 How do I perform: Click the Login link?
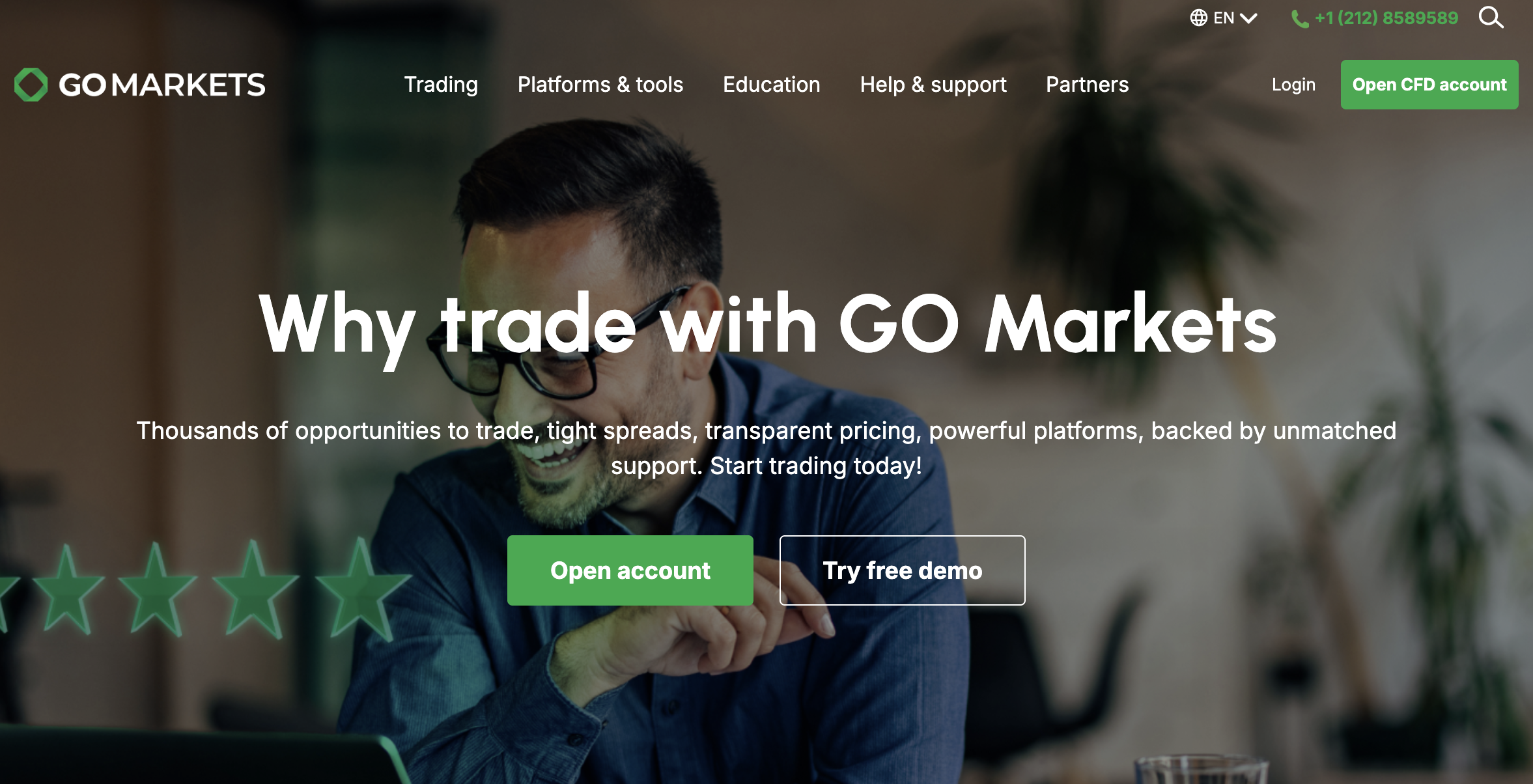1293,85
